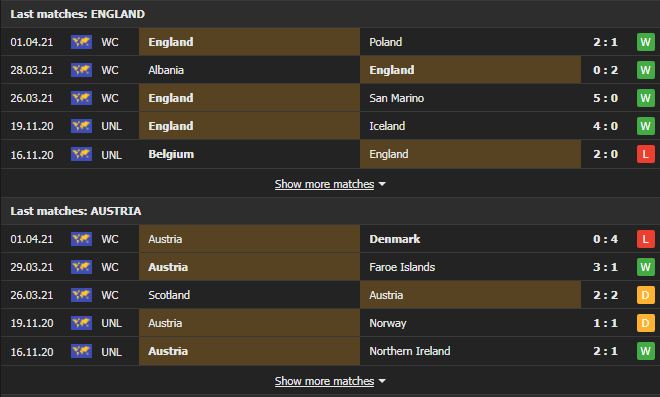Select the Denmark team name
This screenshot has width=660, height=397.
pyautogui.click(x=395, y=239)
